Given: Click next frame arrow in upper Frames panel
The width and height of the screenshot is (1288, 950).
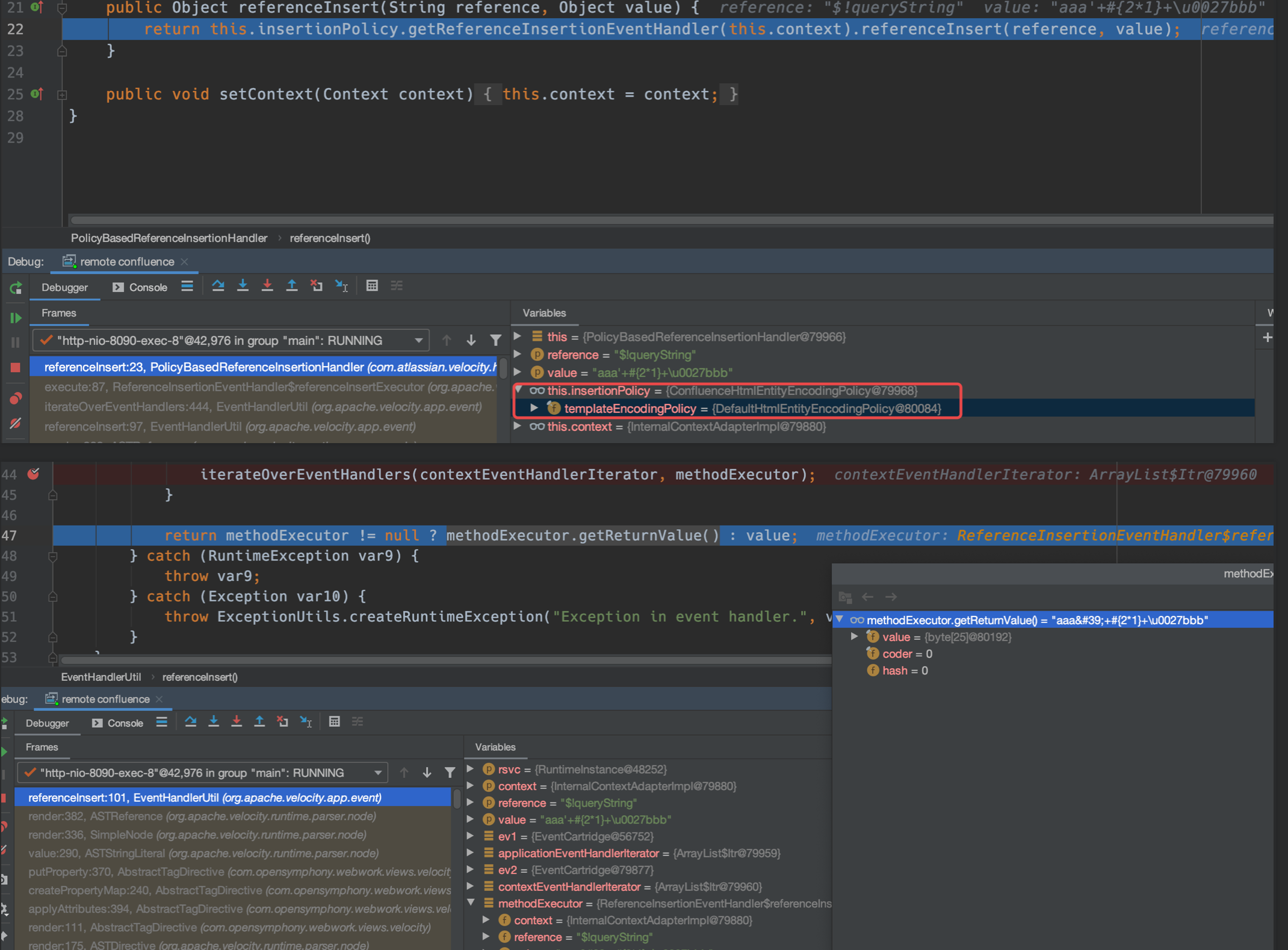Looking at the screenshot, I should click(471, 341).
